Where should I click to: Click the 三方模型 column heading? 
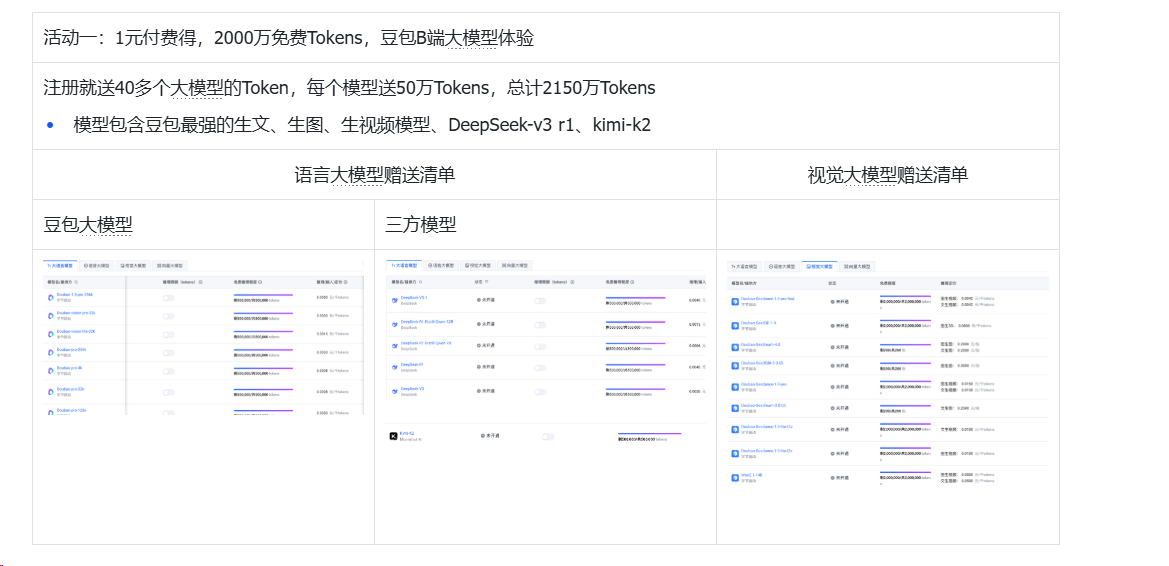(x=421, y=224)
